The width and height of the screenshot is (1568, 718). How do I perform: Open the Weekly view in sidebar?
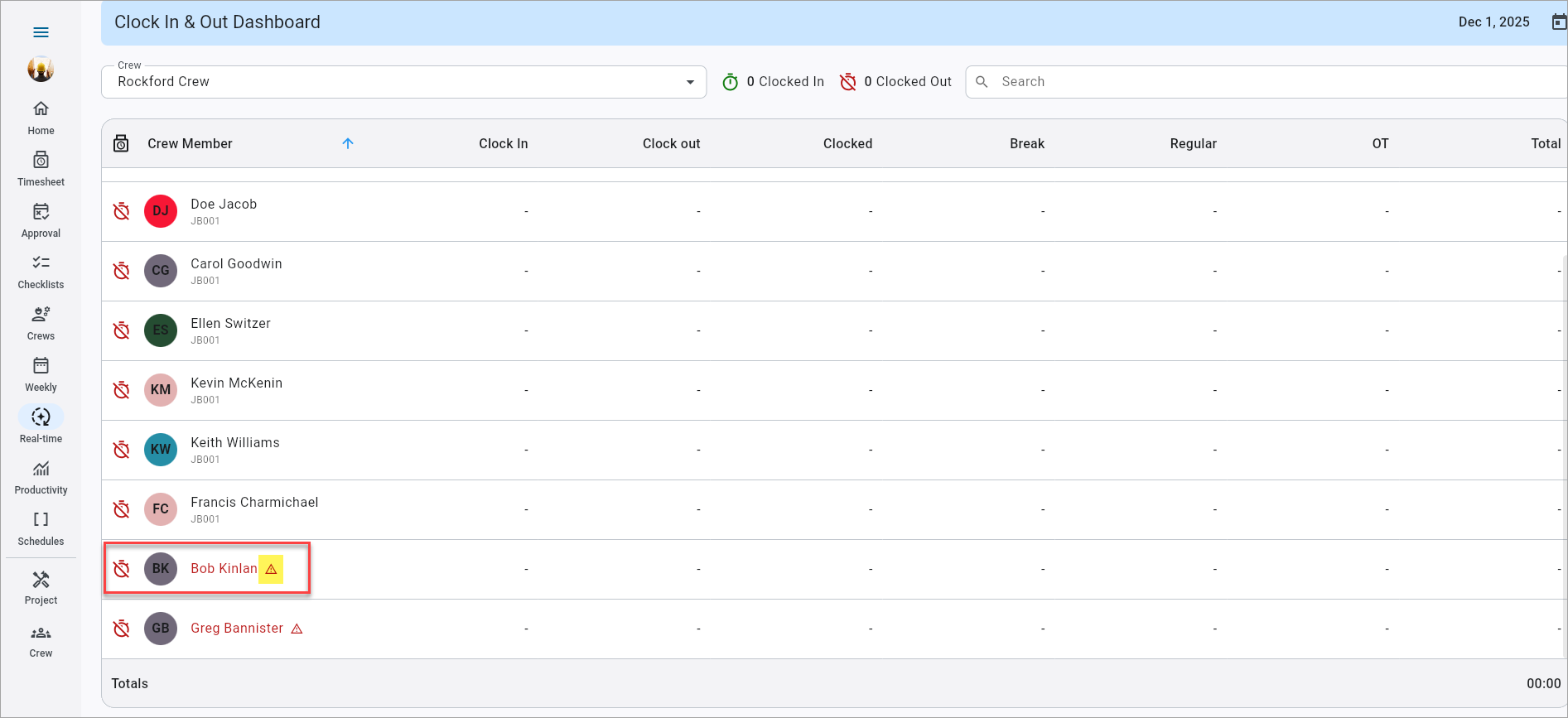(41, 375)
